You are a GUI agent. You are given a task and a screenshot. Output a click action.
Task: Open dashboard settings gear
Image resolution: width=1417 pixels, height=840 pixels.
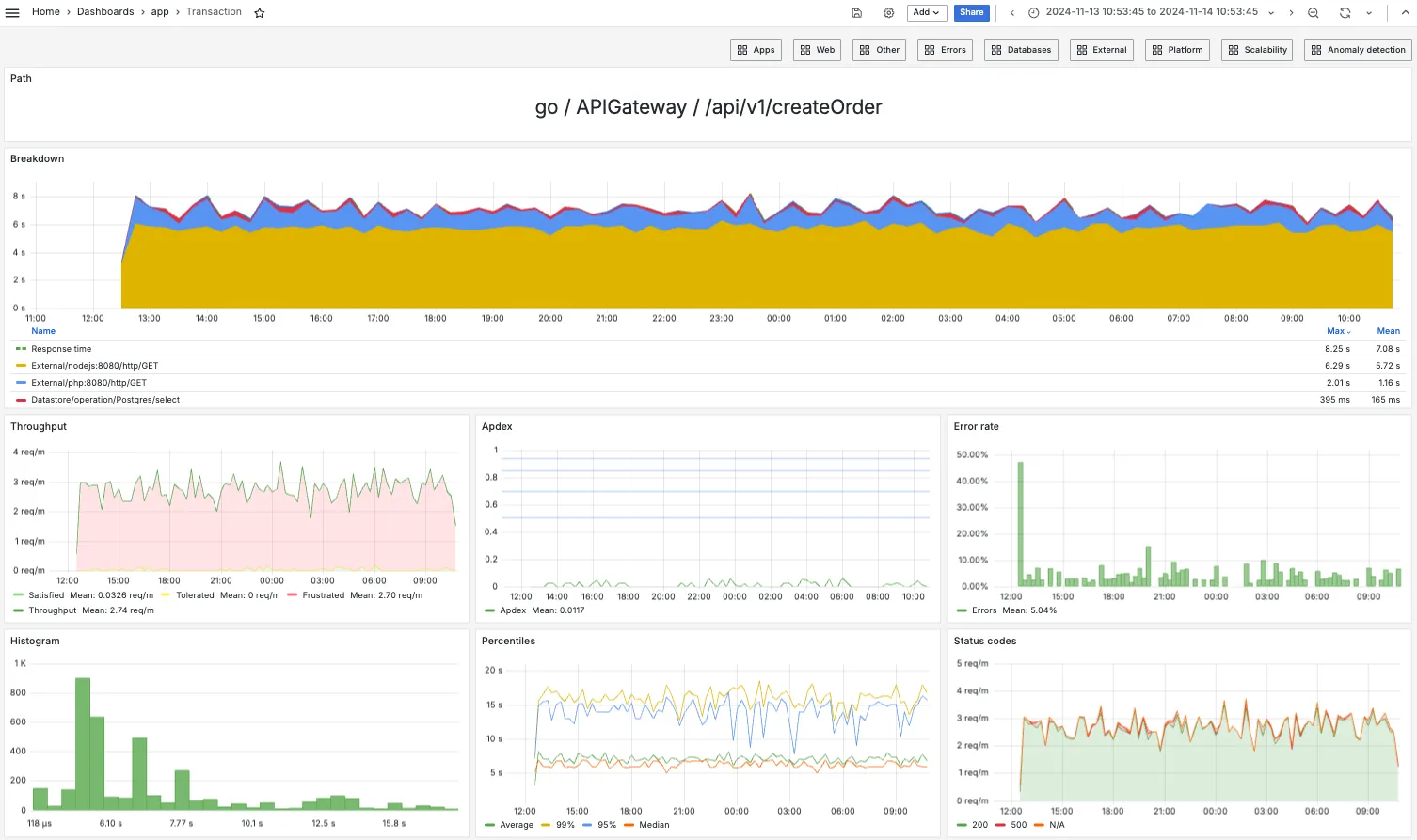(x=889, y=13)
